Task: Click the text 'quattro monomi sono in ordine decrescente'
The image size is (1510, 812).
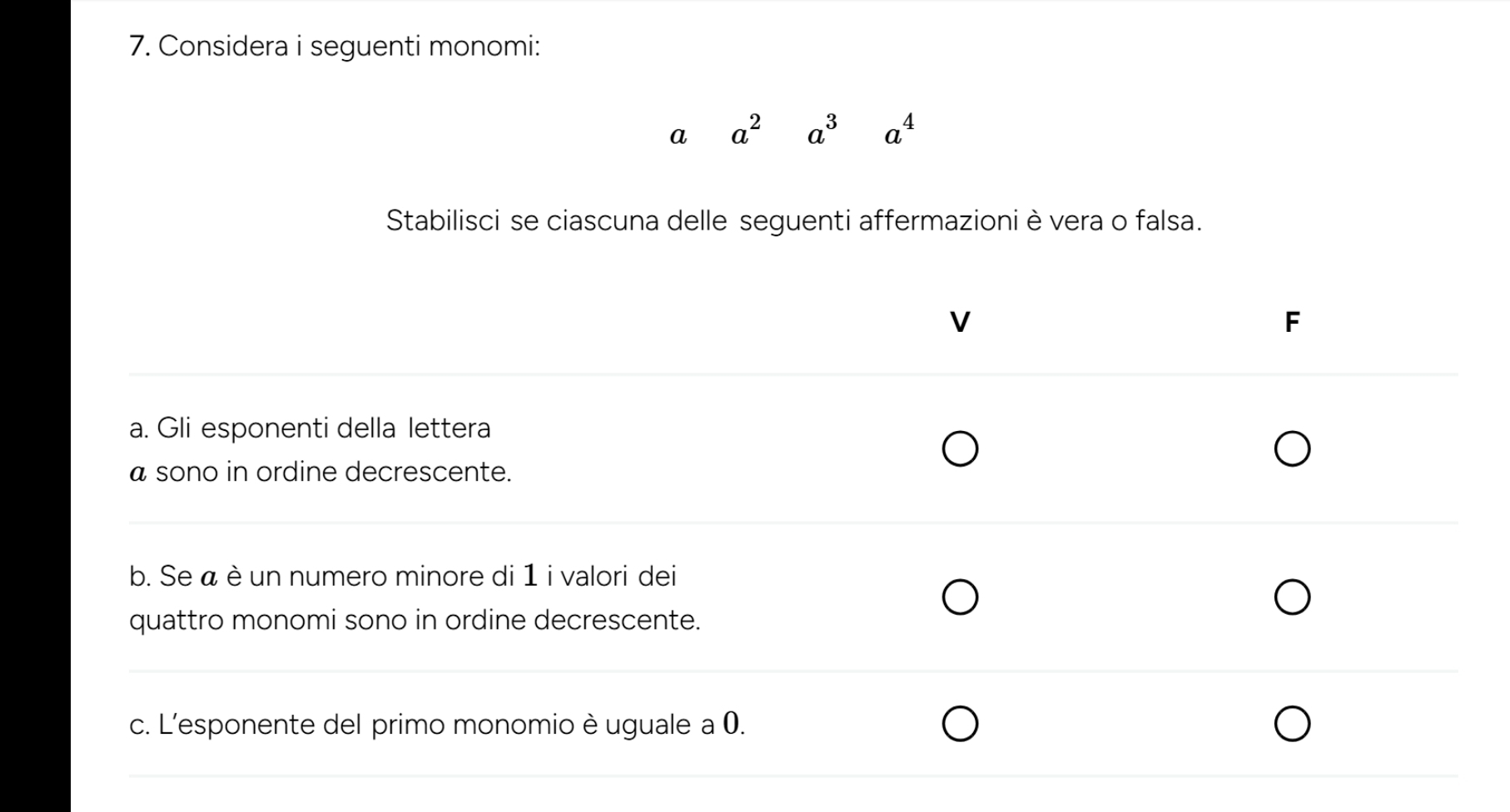Action: coord(415,620)
